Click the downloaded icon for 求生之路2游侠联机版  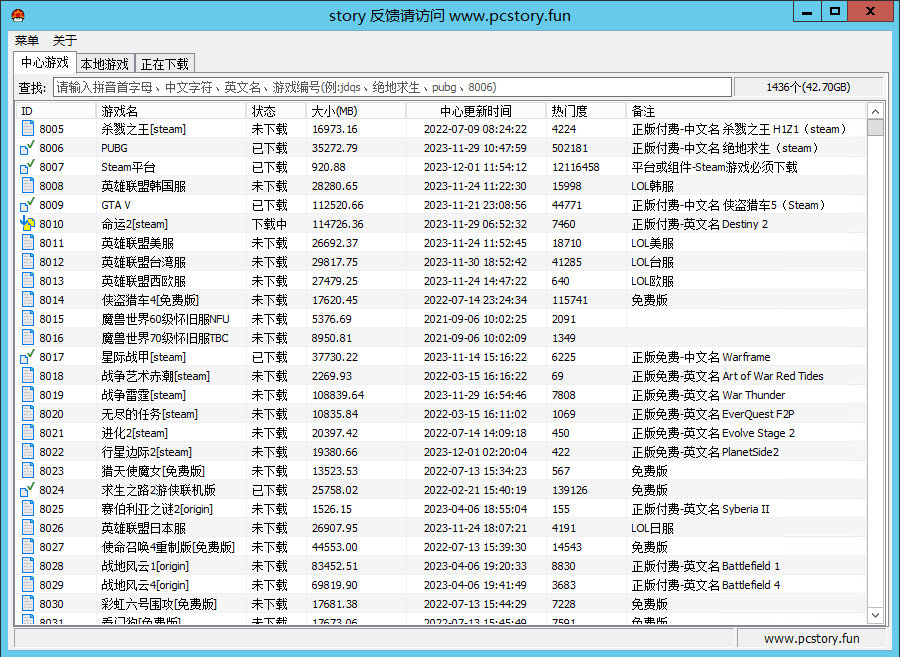(x=28, y=489)
